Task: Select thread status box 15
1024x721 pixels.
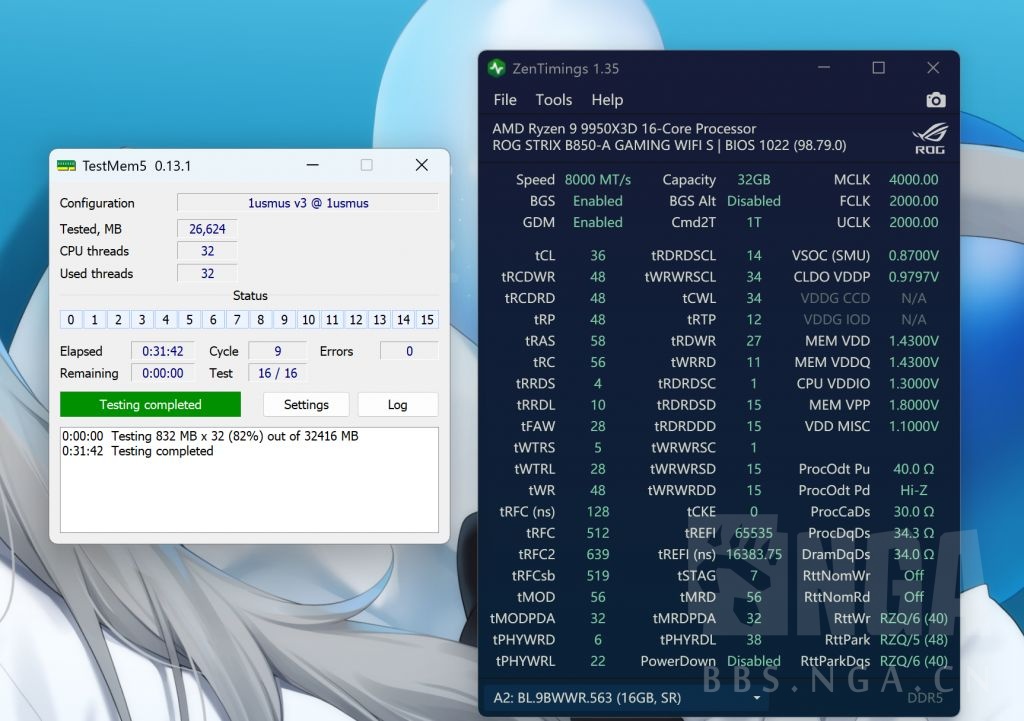Action: tap(427, 320)
